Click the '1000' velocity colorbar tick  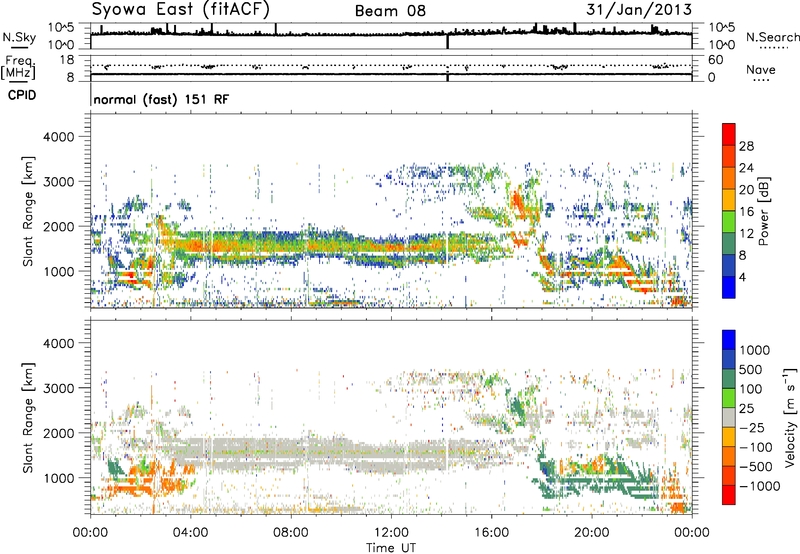point(755,350)
